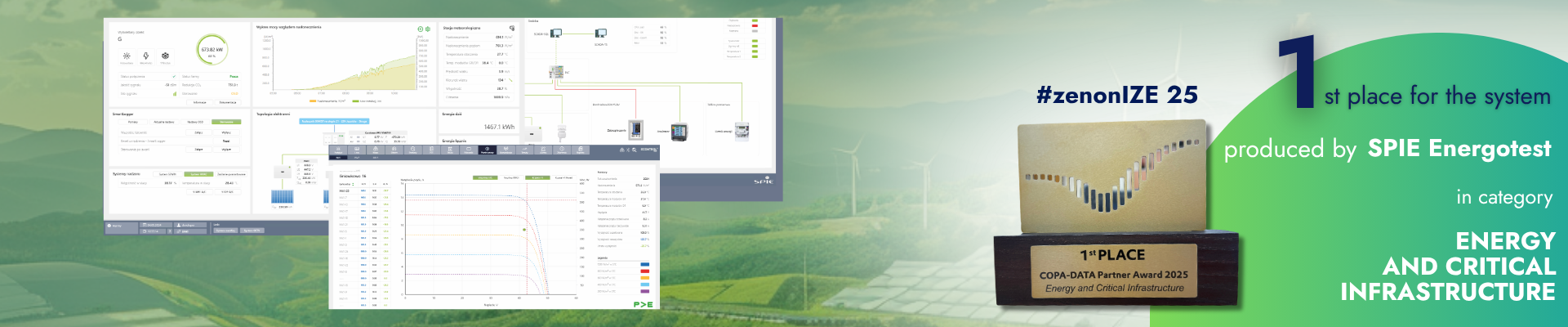
Task: Click the weather station panel icon
Action: [512, 28]
